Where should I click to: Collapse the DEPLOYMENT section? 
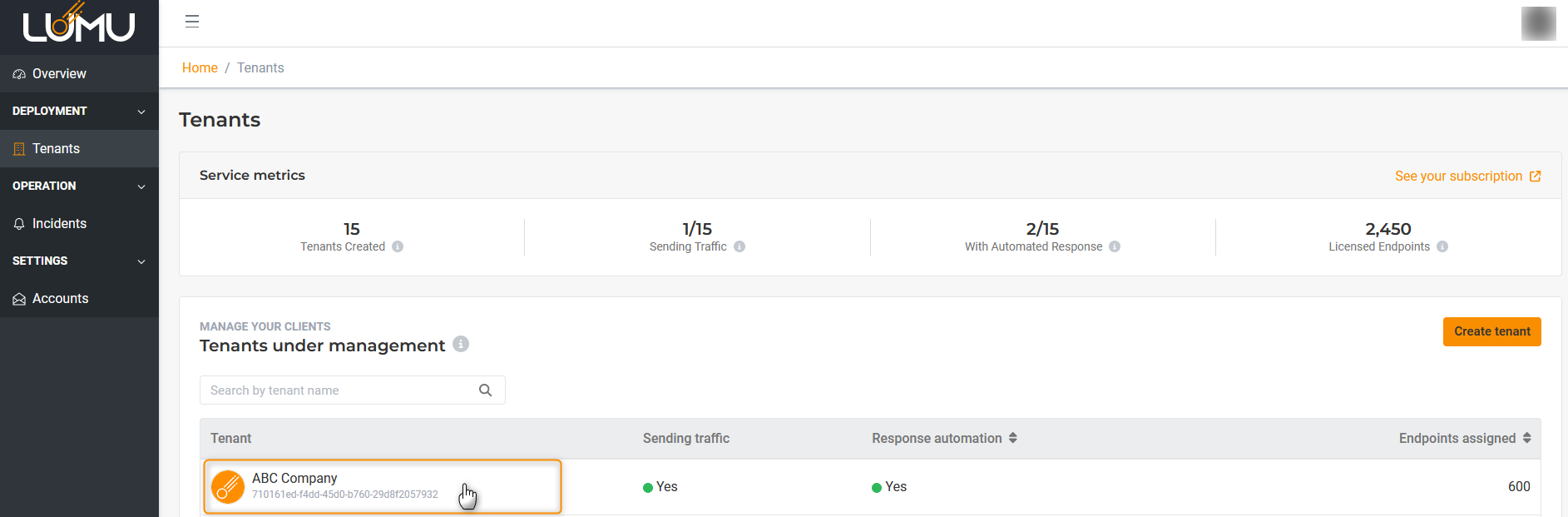(x=141, y=112)
